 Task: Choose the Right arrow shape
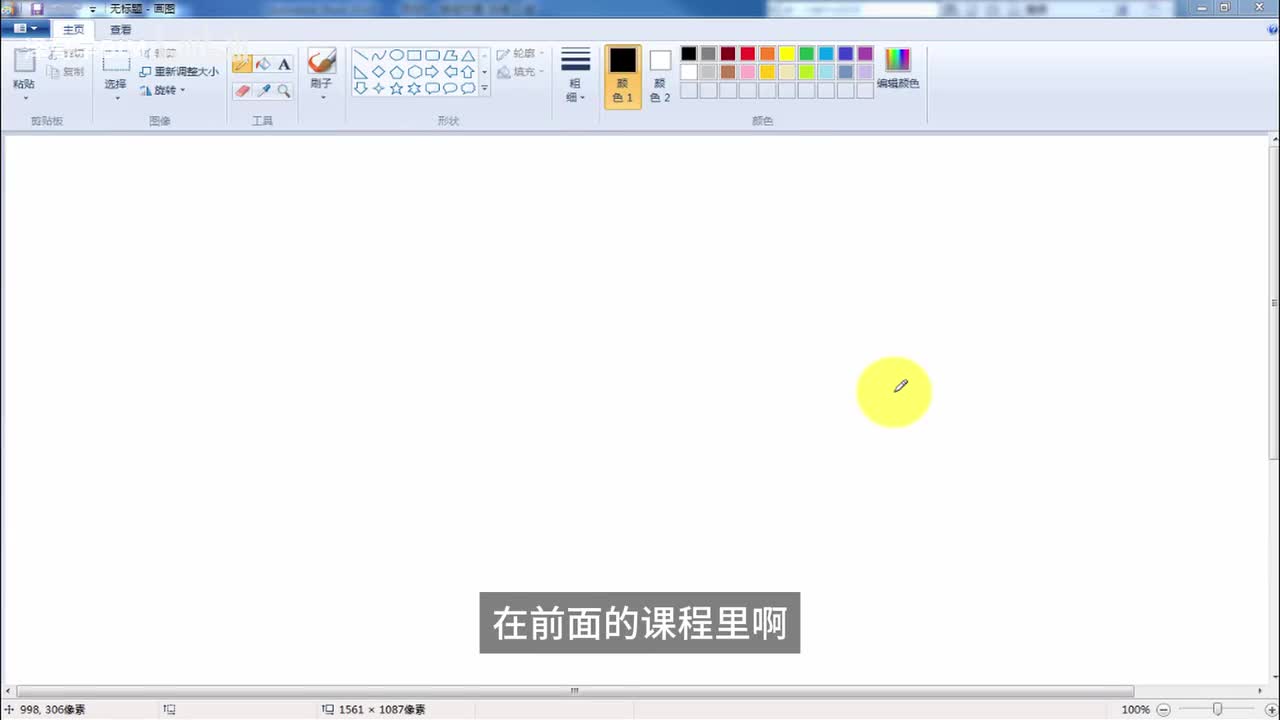(x=432, y=72)
